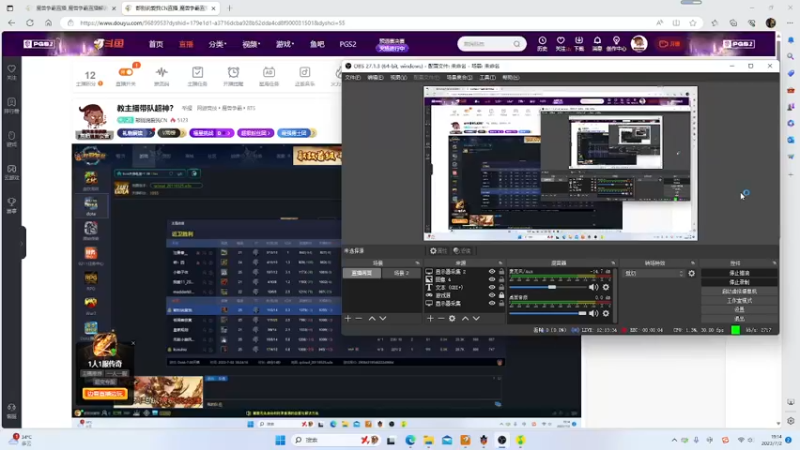The image size is (800, 450).
Task: Open Douyu 历史 history icon
Action: coord(542,44)
